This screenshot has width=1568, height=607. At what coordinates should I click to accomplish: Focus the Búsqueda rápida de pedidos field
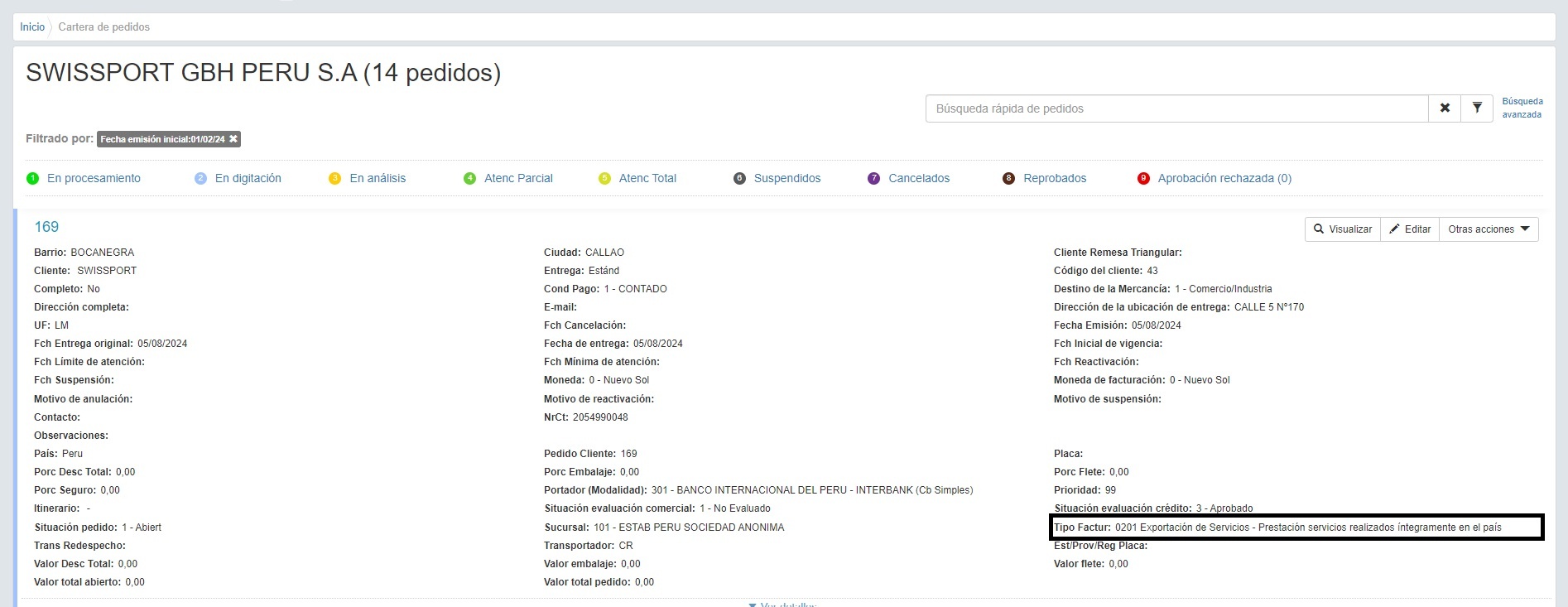(1176, 108)
